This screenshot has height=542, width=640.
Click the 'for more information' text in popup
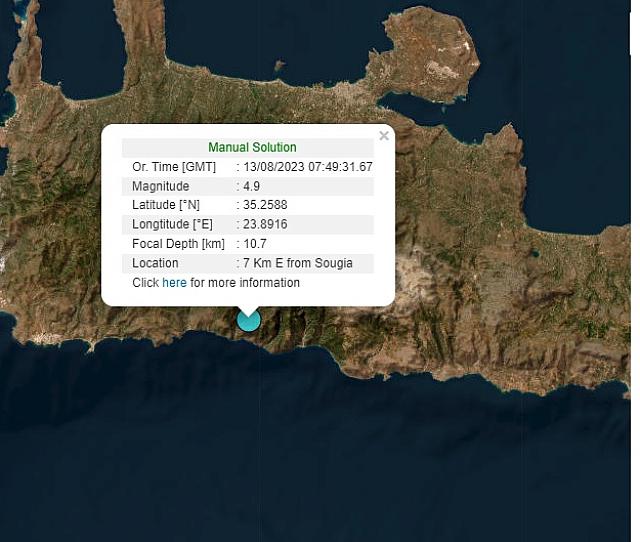[245, 283]
